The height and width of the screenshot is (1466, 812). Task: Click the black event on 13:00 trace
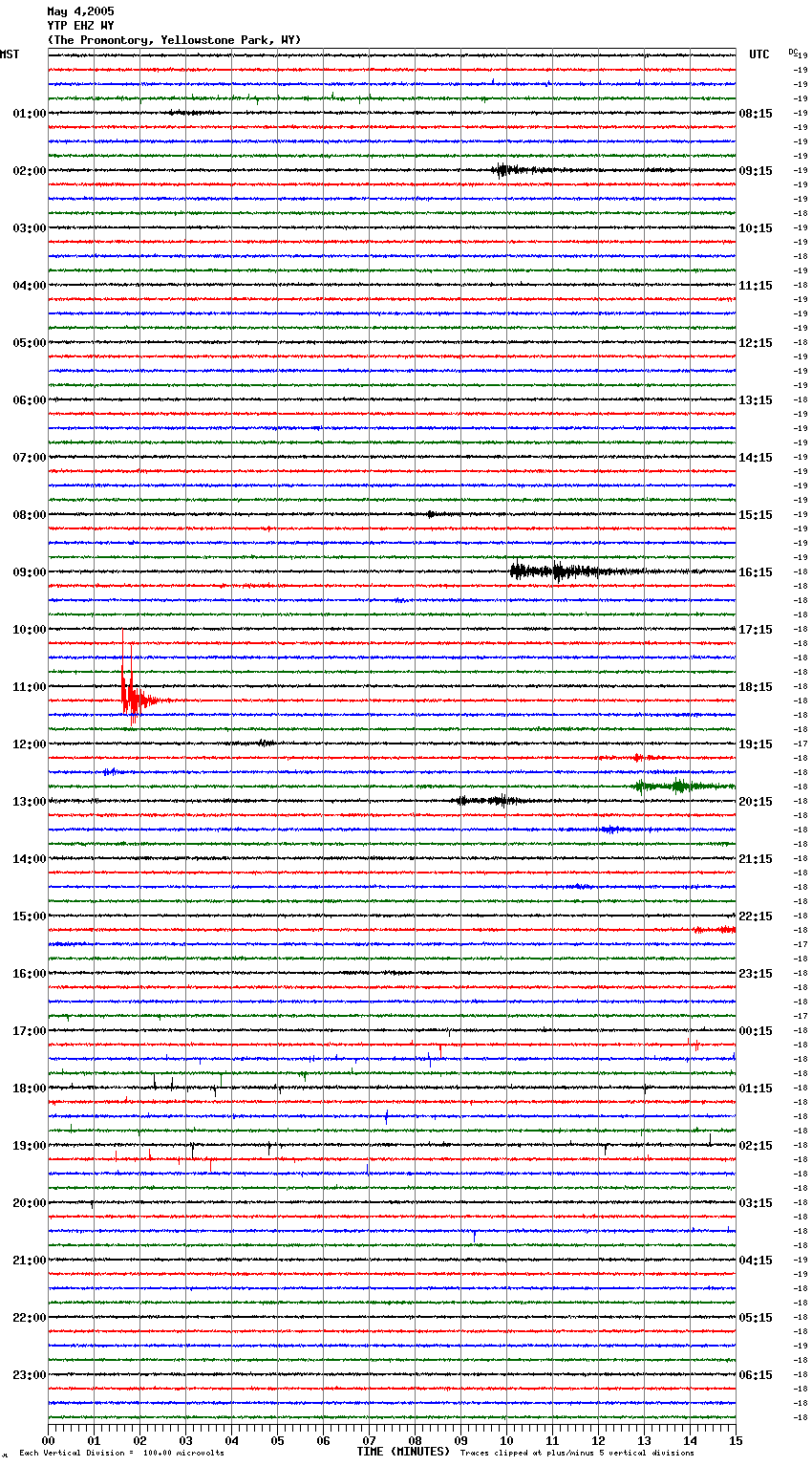(487, 801)
